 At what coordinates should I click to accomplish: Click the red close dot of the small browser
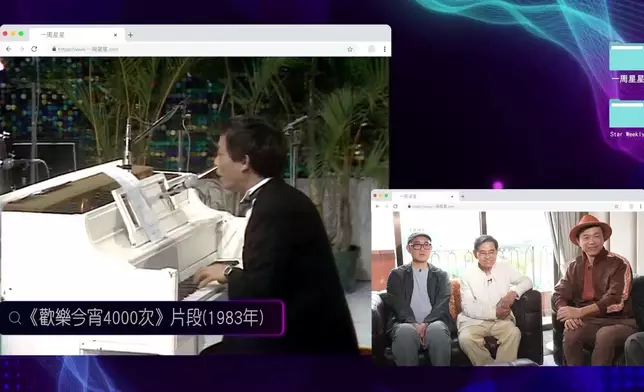[375, 196]
